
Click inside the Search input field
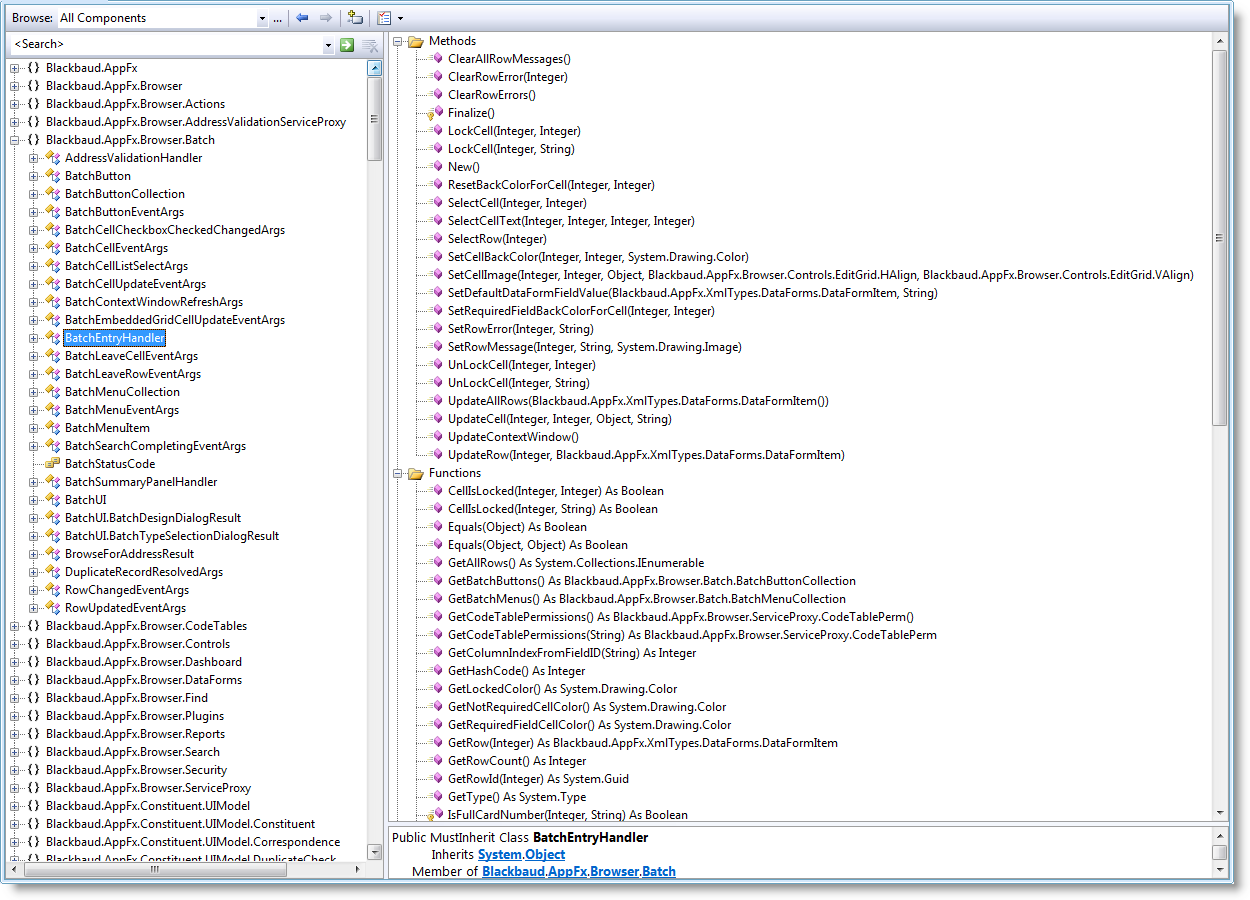tap(166, 45)
